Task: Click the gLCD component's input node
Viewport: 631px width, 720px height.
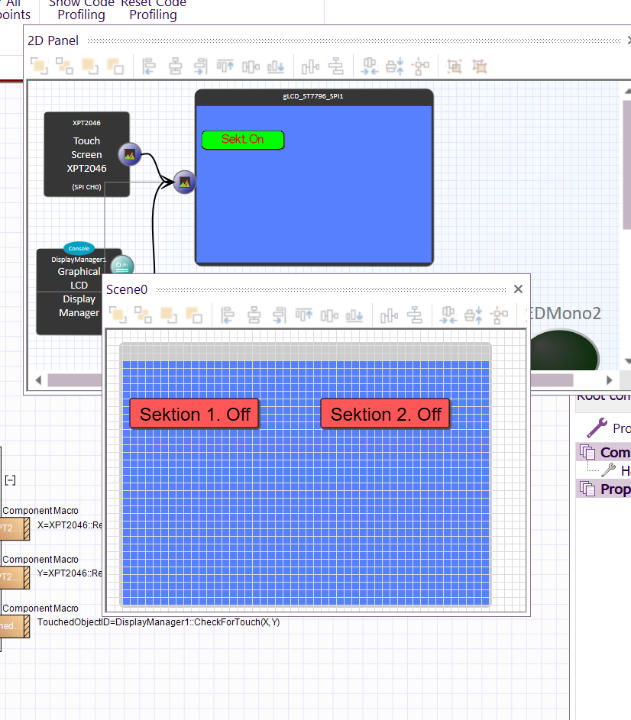Action: click(185, 182)
